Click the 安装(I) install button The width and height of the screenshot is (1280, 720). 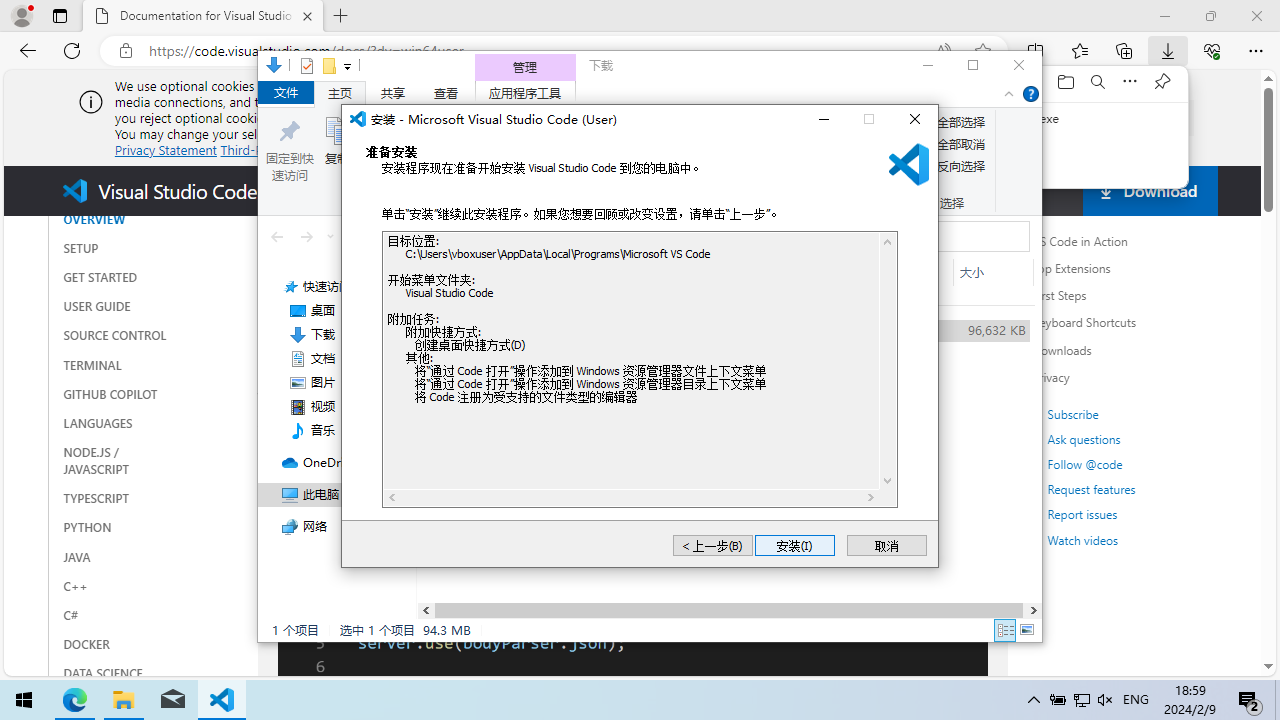click(794, 545)
